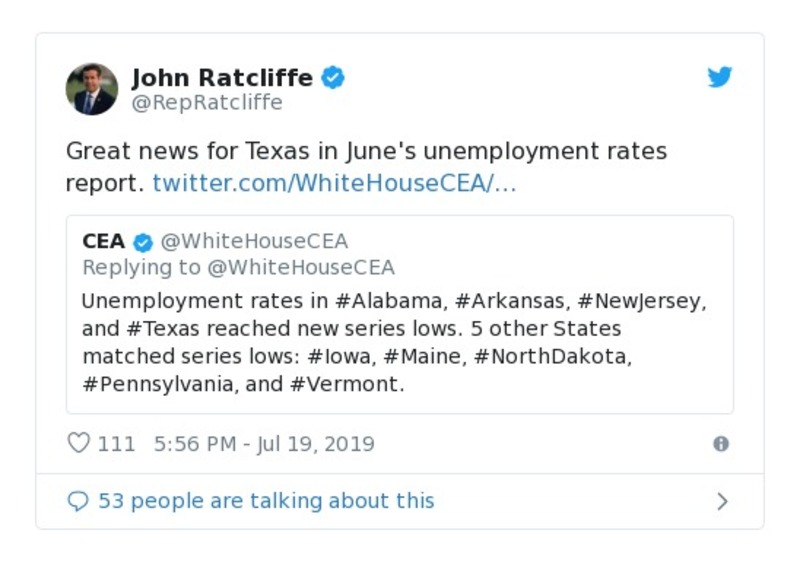Open the twitter.com/WhiteHouseCEA link
This screenshot has width=800, height=562.
[334, 184]
